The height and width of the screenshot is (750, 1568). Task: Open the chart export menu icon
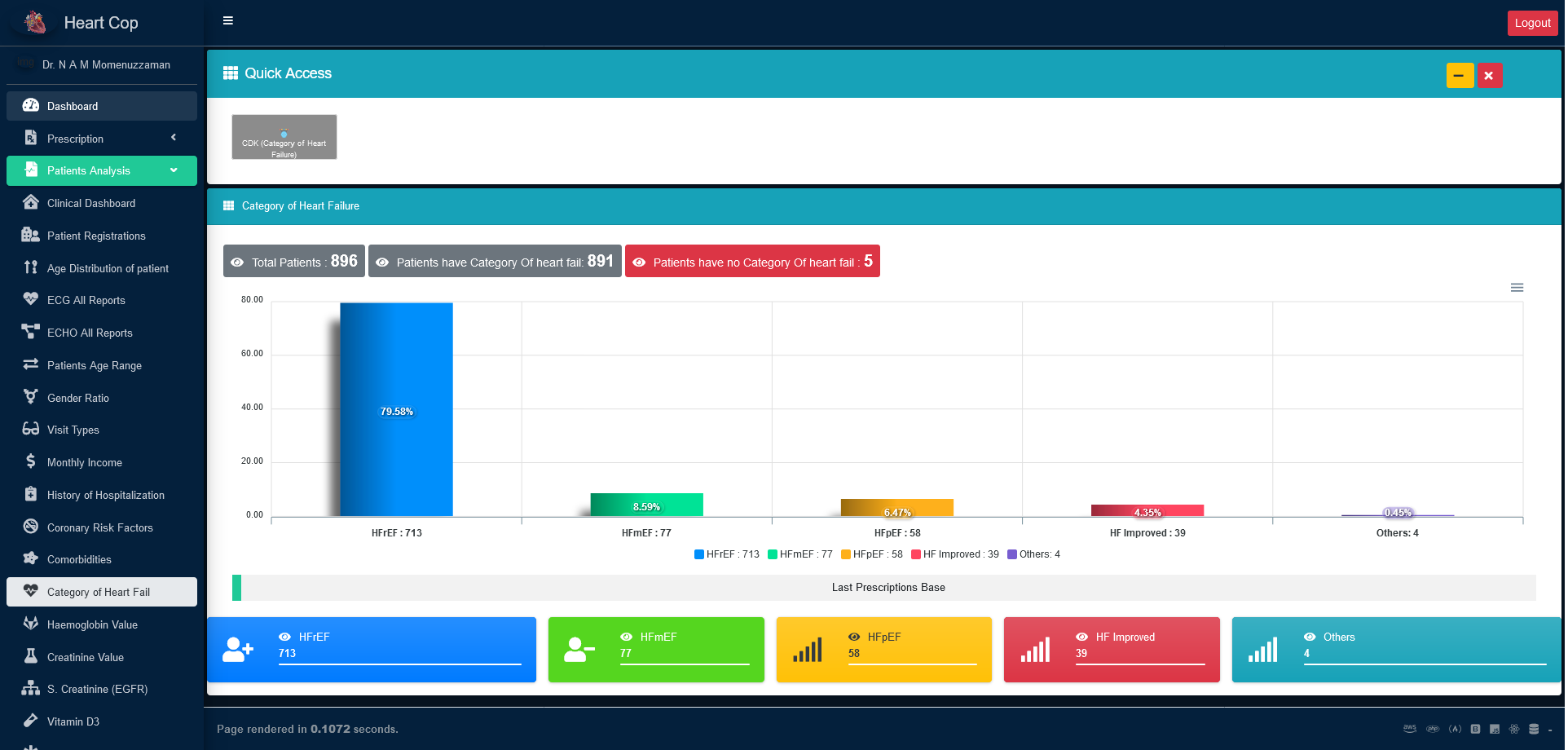coord(1517,288)
